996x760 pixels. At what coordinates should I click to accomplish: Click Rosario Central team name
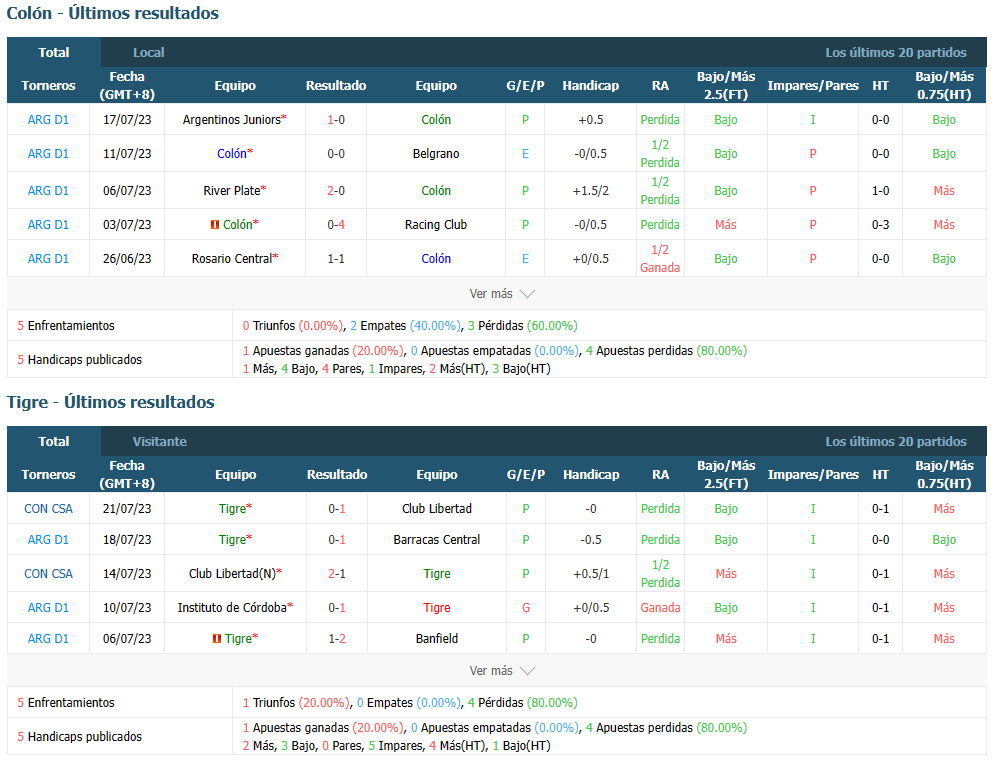232,259
